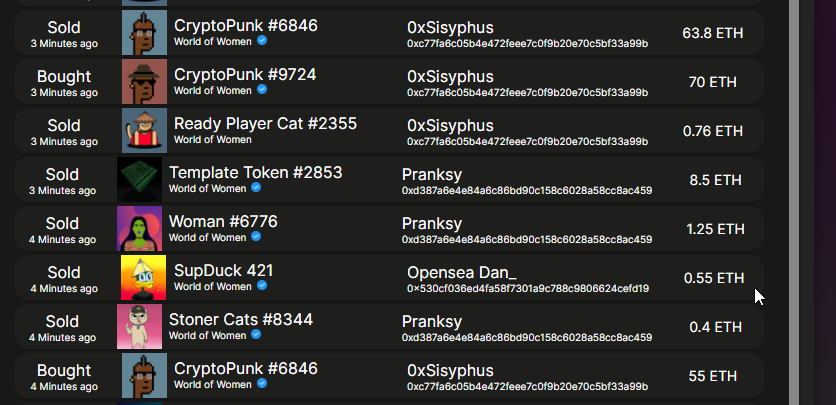Viewport: 836px width, 405px height.
Task: Click verified badge in the 63.8 ETH row
Action: click(262, 41)
